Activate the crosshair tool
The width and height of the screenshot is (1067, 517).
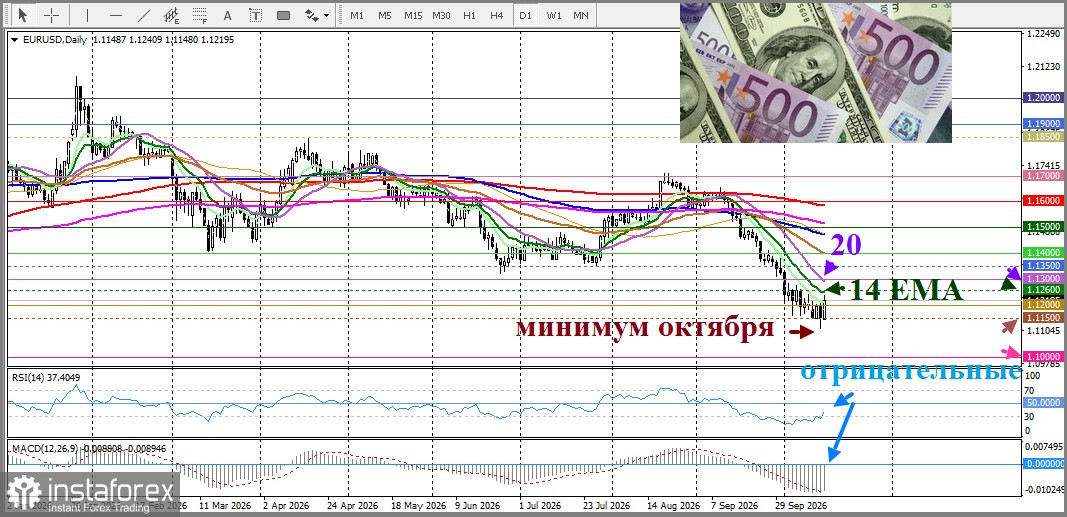pyautogui.click(x=52, y=14)
